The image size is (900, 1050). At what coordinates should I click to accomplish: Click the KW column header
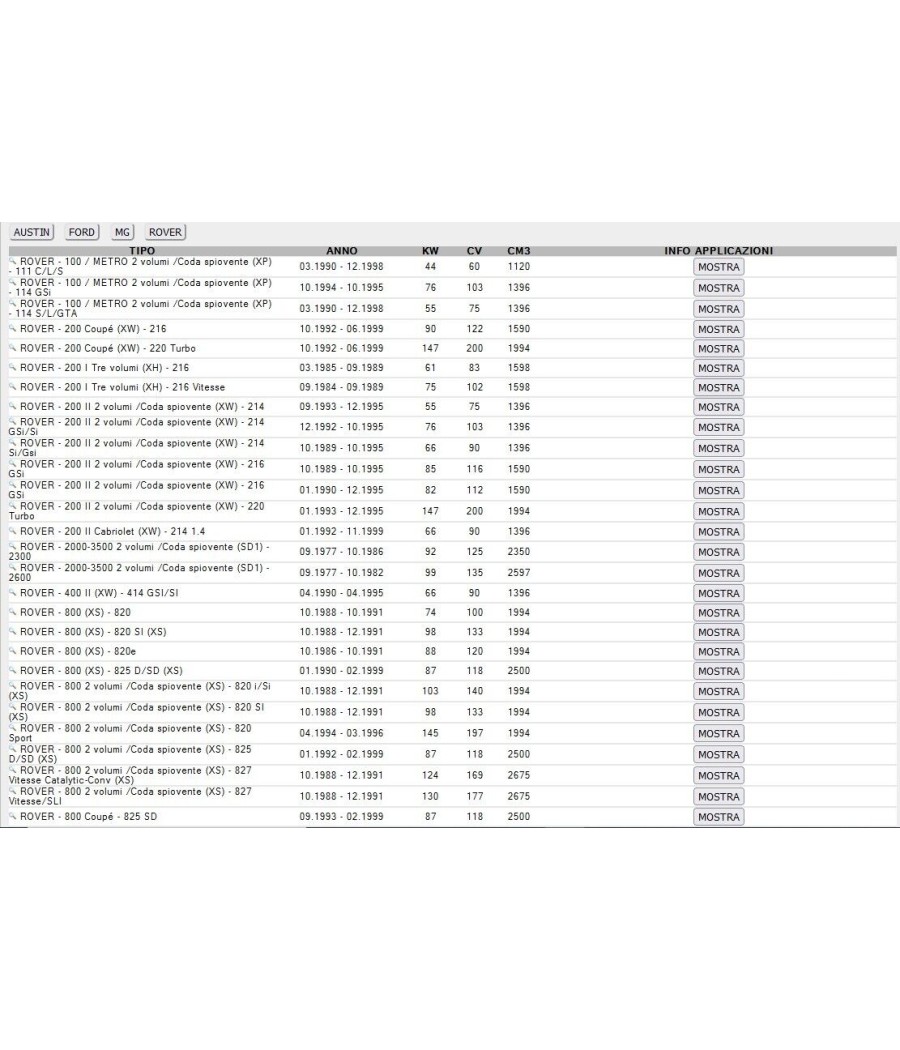(x=430, y=251)
